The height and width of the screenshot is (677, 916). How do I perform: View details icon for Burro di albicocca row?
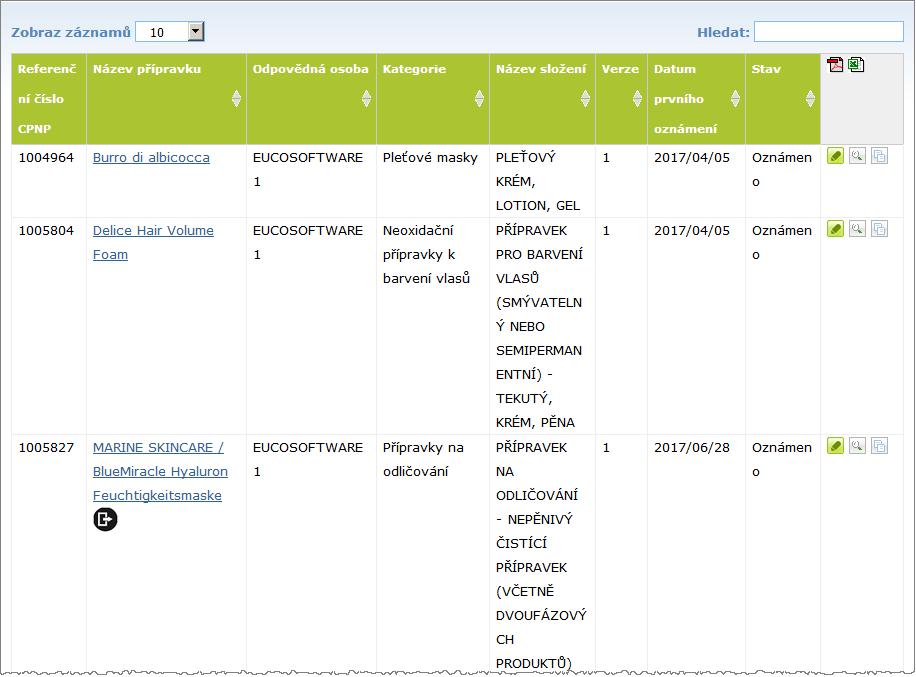(x=857, y=156)
